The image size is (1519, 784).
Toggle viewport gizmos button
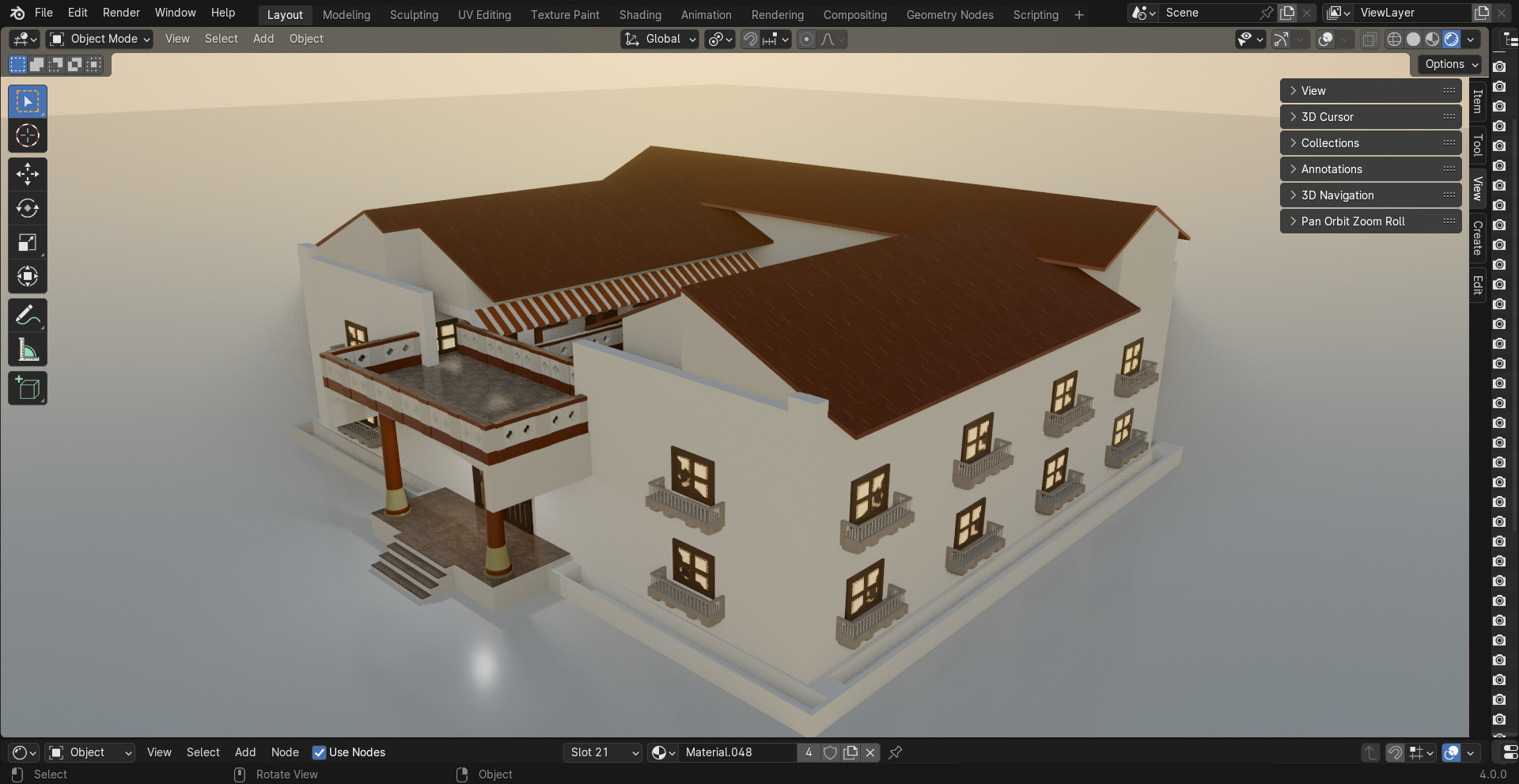(1282, 39)
